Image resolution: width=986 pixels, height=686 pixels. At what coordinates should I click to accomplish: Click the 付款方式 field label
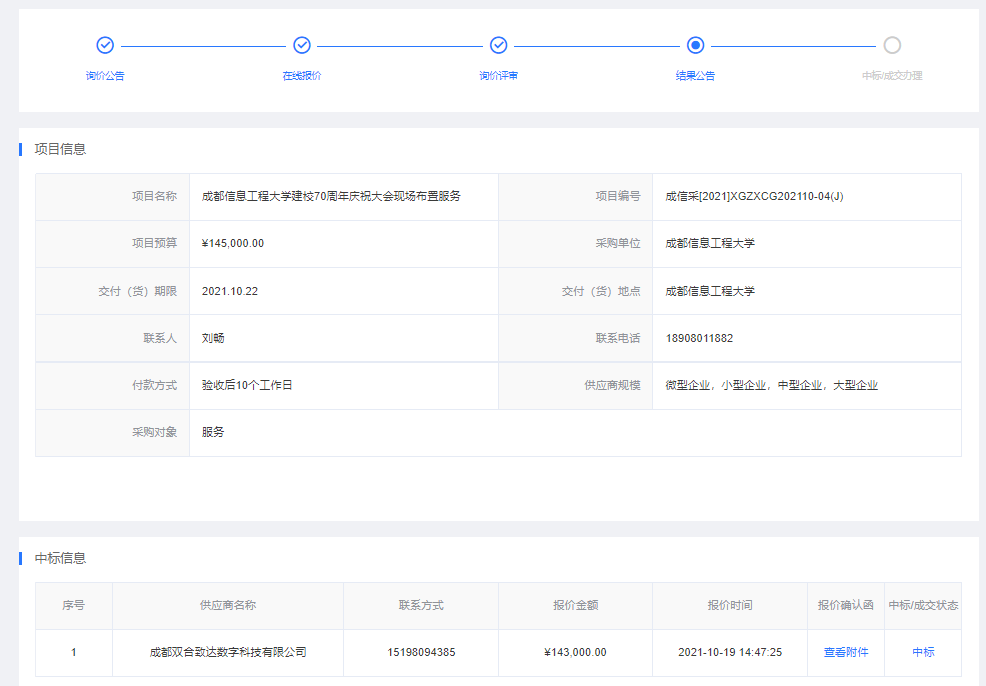[x=155, y=385]
